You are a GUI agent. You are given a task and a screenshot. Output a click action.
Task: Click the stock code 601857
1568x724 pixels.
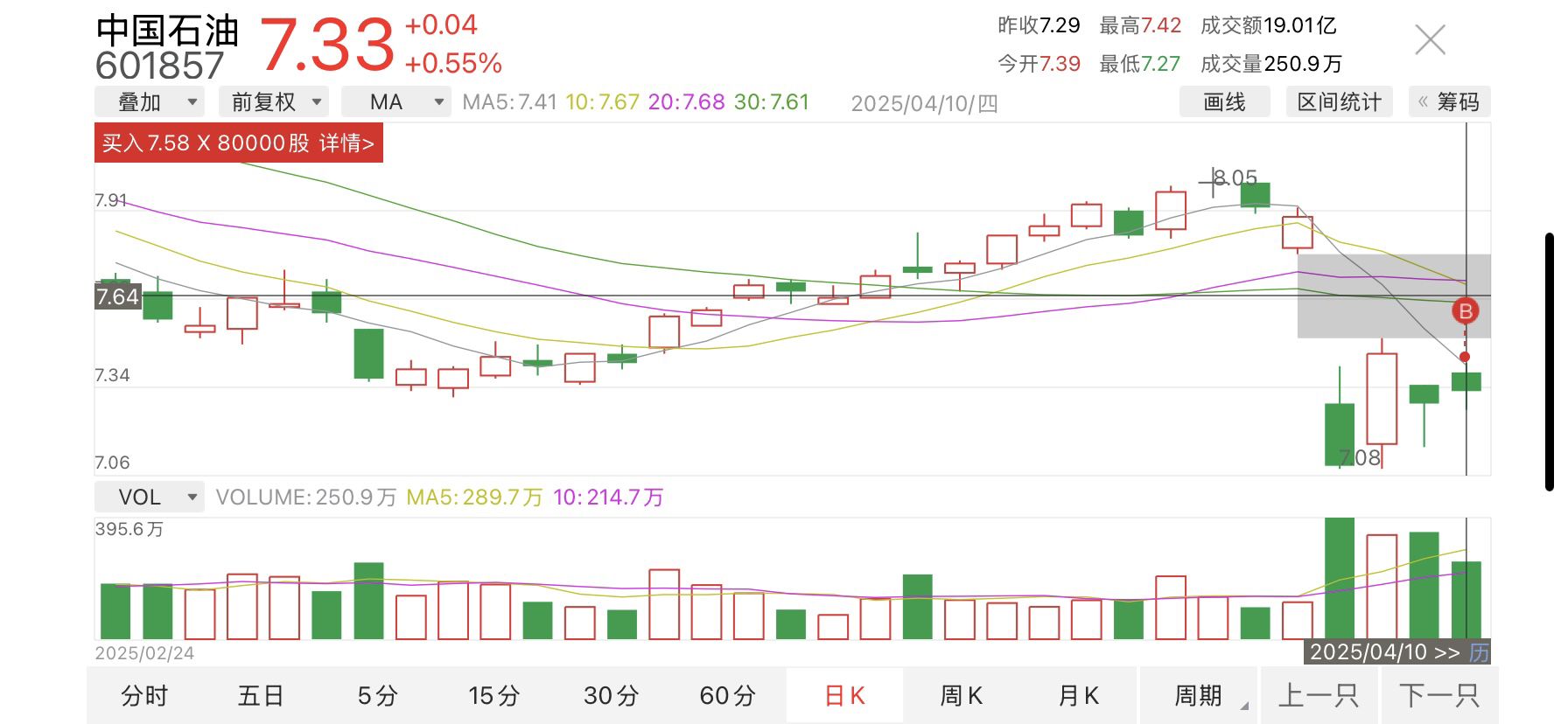point(160,66)
